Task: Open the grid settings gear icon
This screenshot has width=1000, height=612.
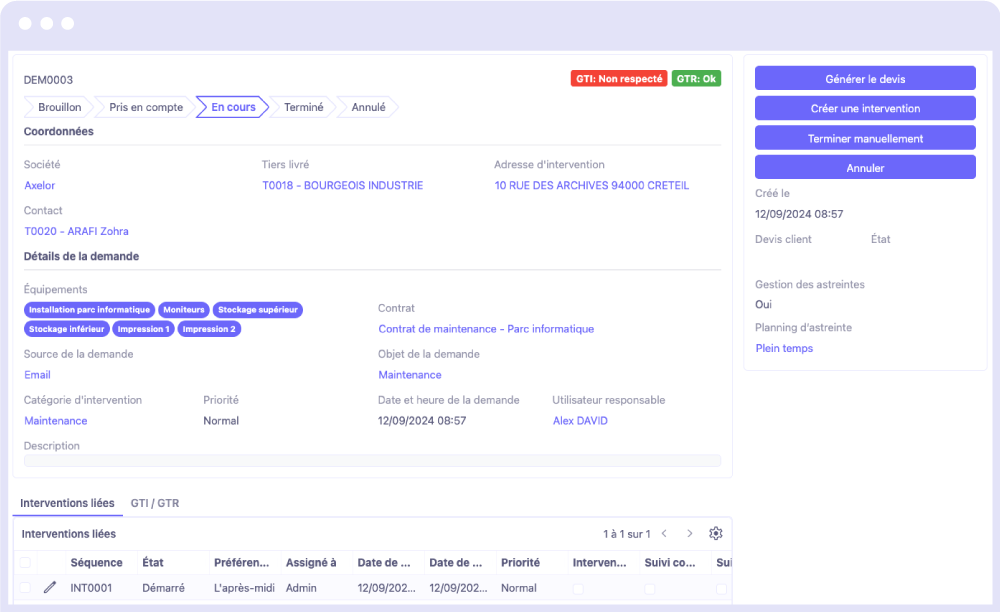Action: click(x=715, y=534)
